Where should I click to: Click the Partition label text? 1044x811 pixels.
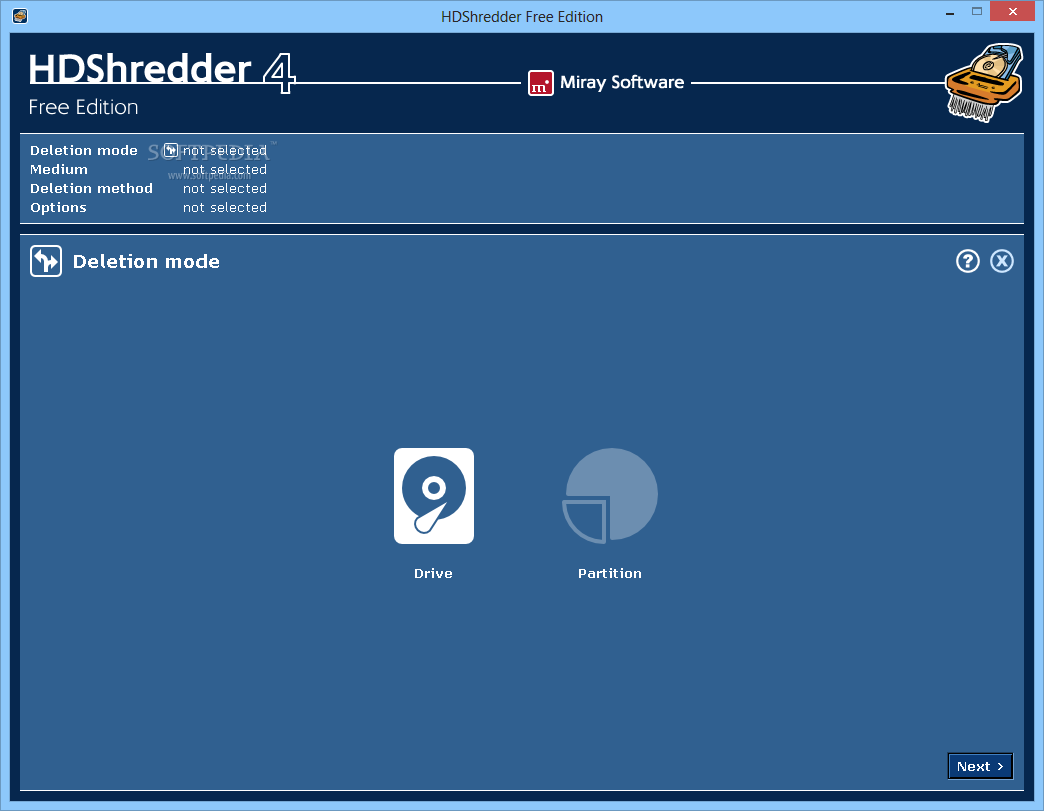pyautogui.click(x=610, y=573)
